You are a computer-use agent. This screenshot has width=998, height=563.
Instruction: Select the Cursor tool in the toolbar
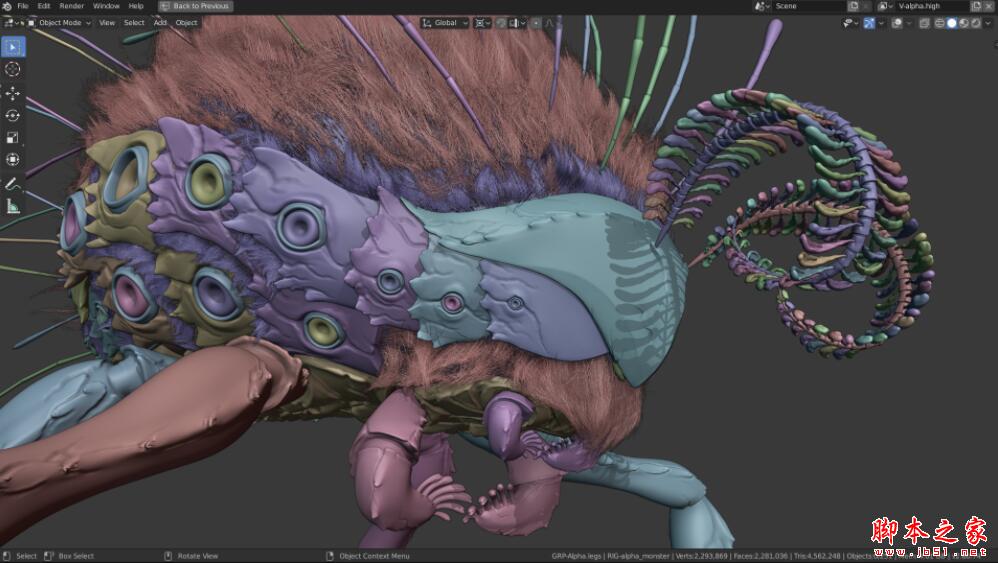click(x=13, y=69)
